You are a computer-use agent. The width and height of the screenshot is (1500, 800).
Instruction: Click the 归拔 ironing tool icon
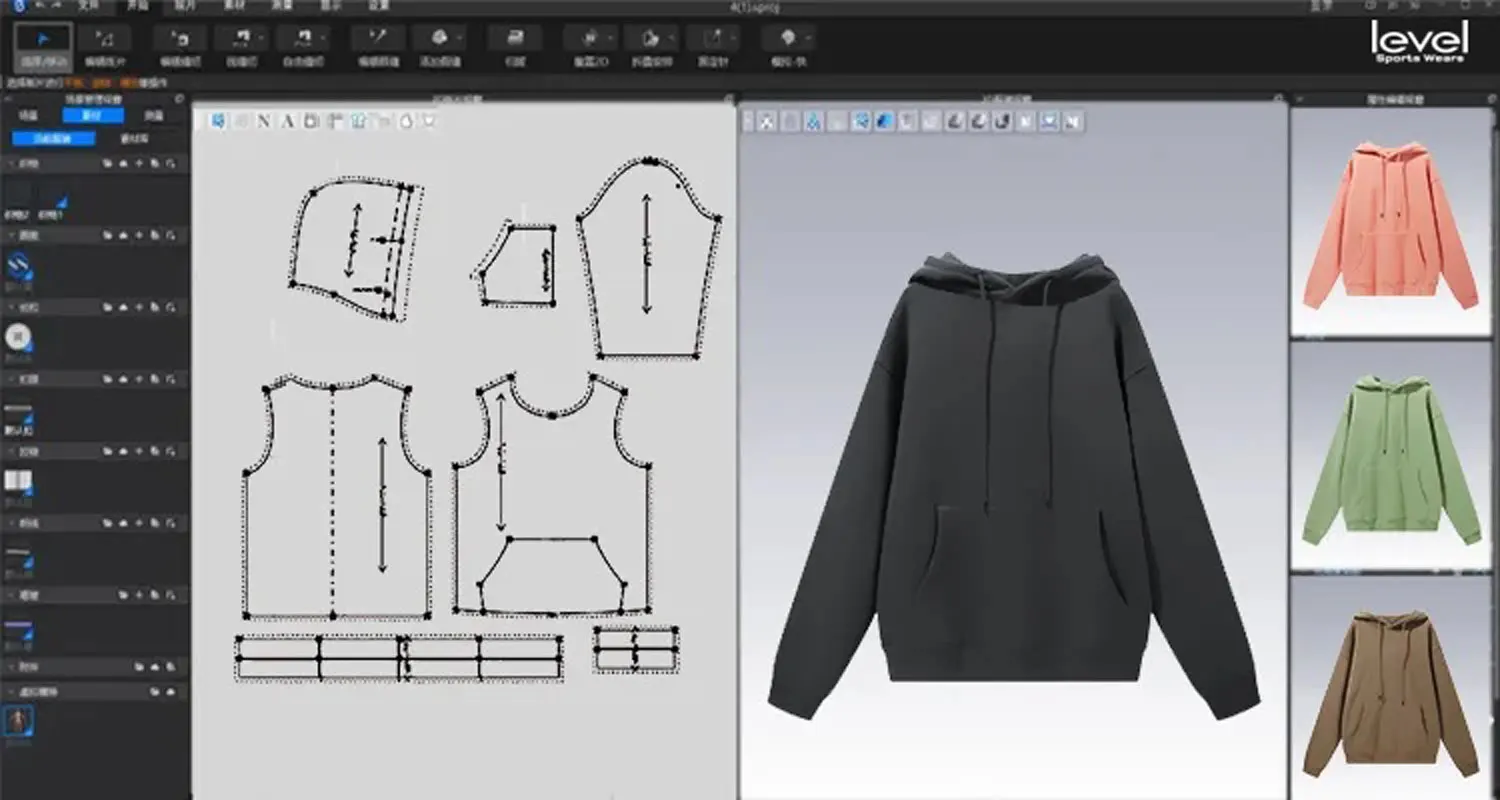point(516,40)
